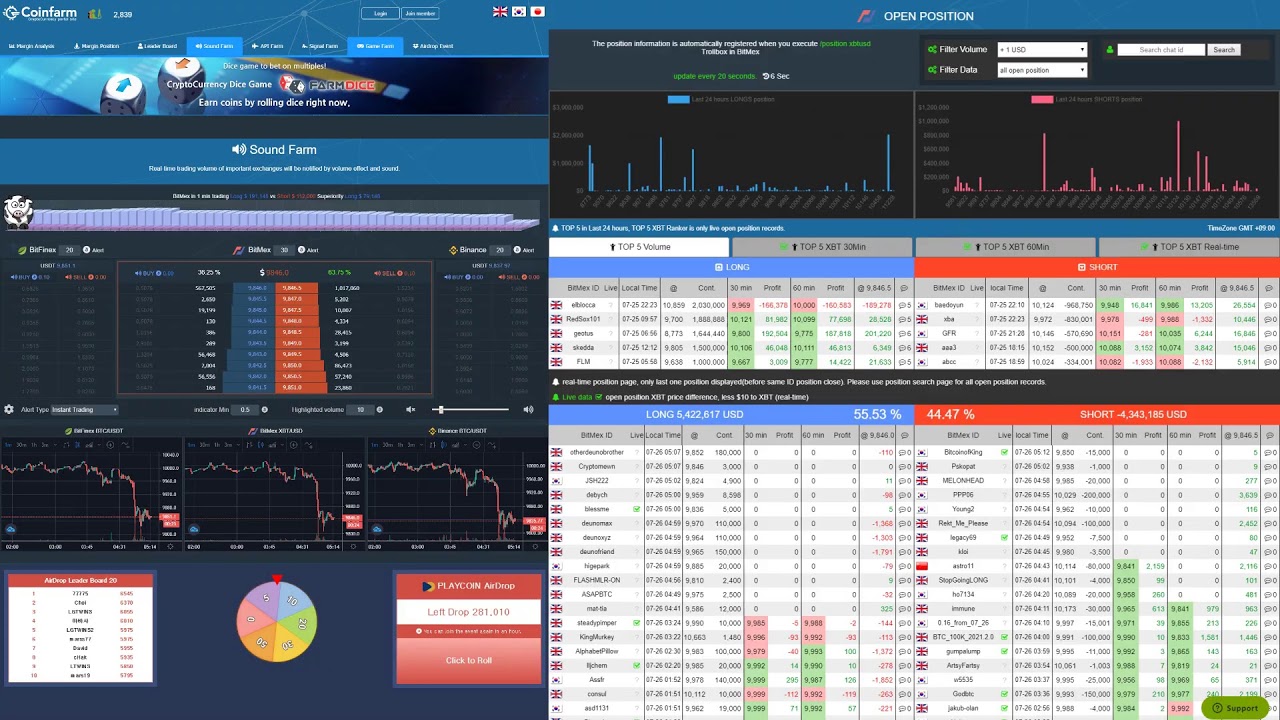This screenshot has width=1280, height=720.
Task: Open the Filter Data dropdown
Action: [1042, 70]
